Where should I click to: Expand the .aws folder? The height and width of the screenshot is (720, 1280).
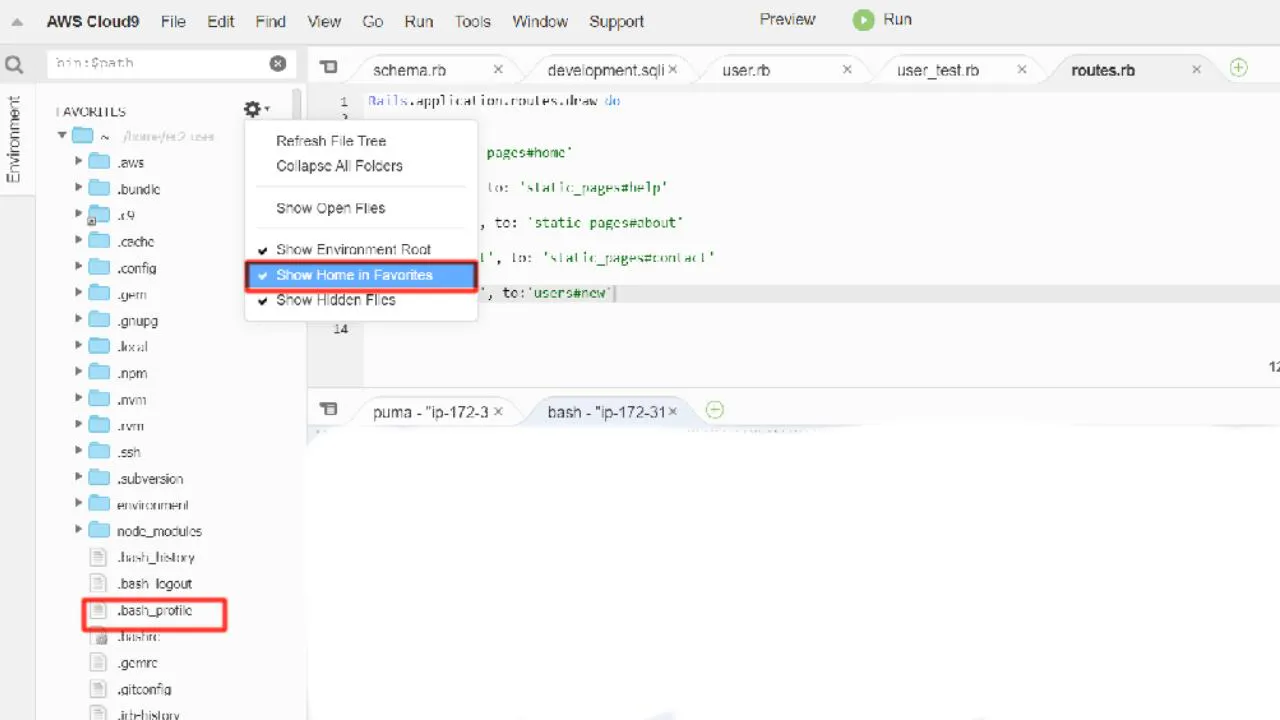78,161
